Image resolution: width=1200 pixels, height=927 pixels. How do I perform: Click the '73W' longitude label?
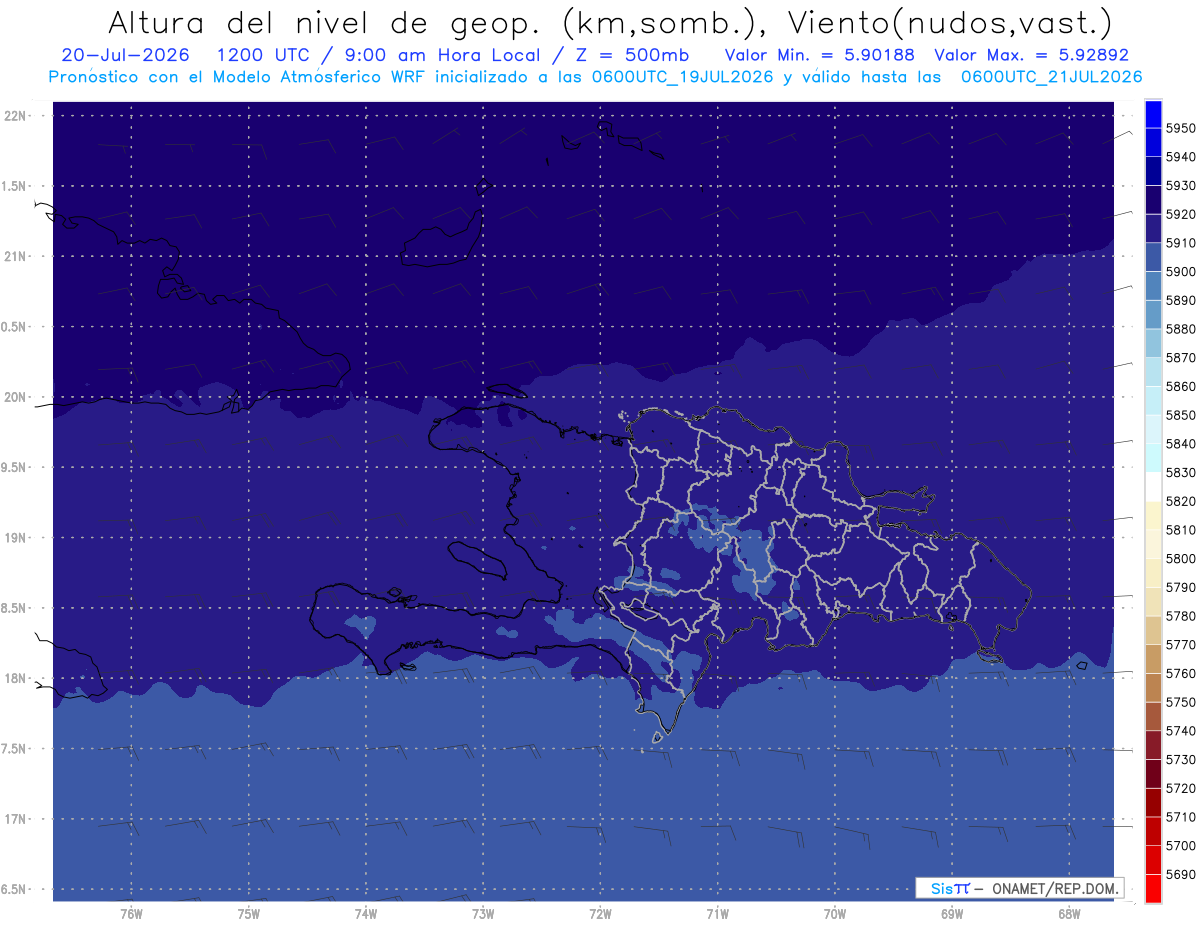pyautogui.click(x=482, y=914)
